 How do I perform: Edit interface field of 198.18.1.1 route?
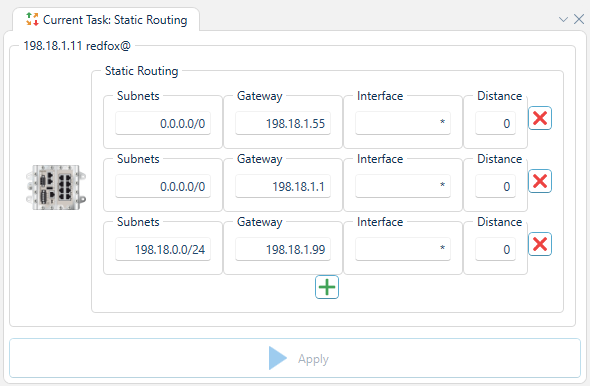coord(403,186)
